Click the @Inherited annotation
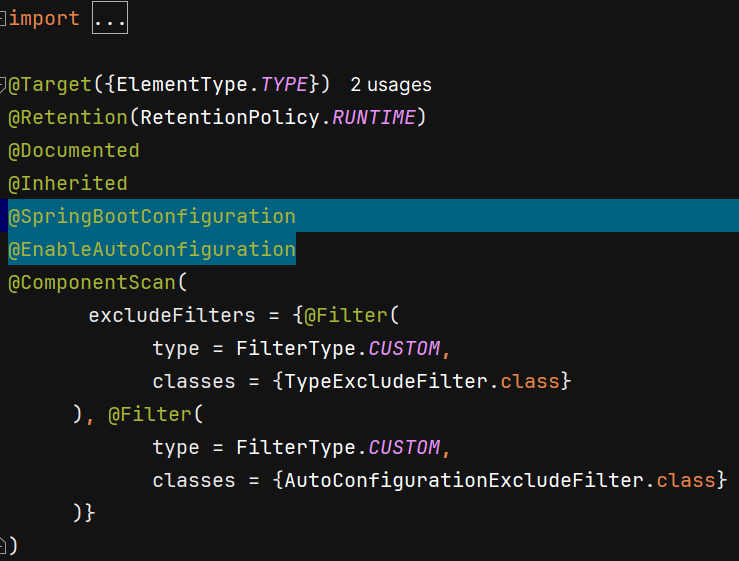 [x=68, y=183]
